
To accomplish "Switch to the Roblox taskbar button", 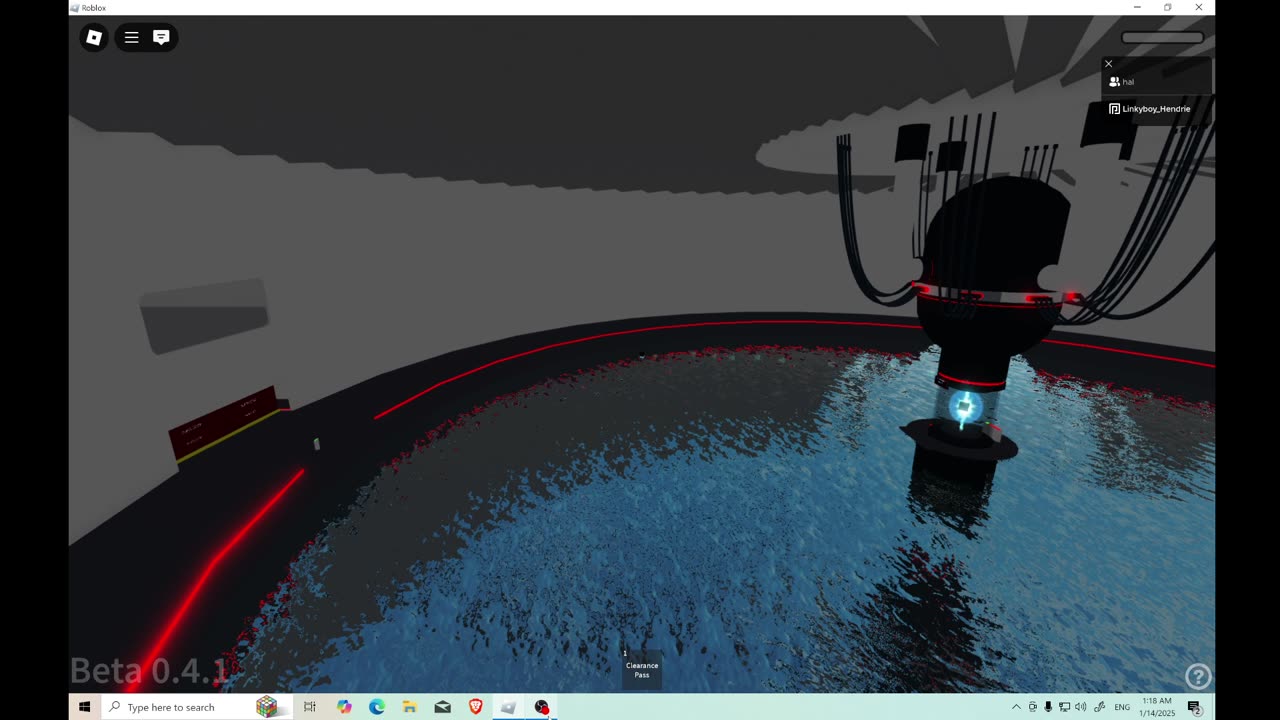I will click(508, 707).
